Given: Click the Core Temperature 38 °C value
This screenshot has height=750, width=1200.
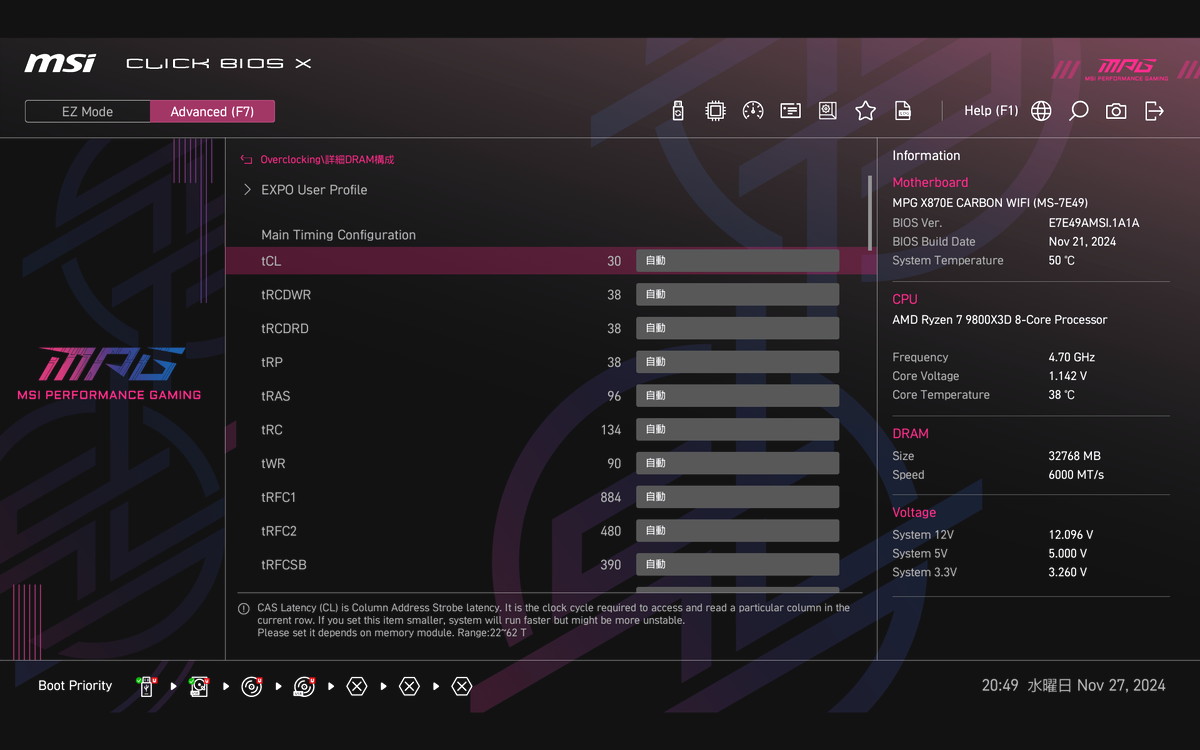Looking at the screenshot, I should [x=1062, y=395].
